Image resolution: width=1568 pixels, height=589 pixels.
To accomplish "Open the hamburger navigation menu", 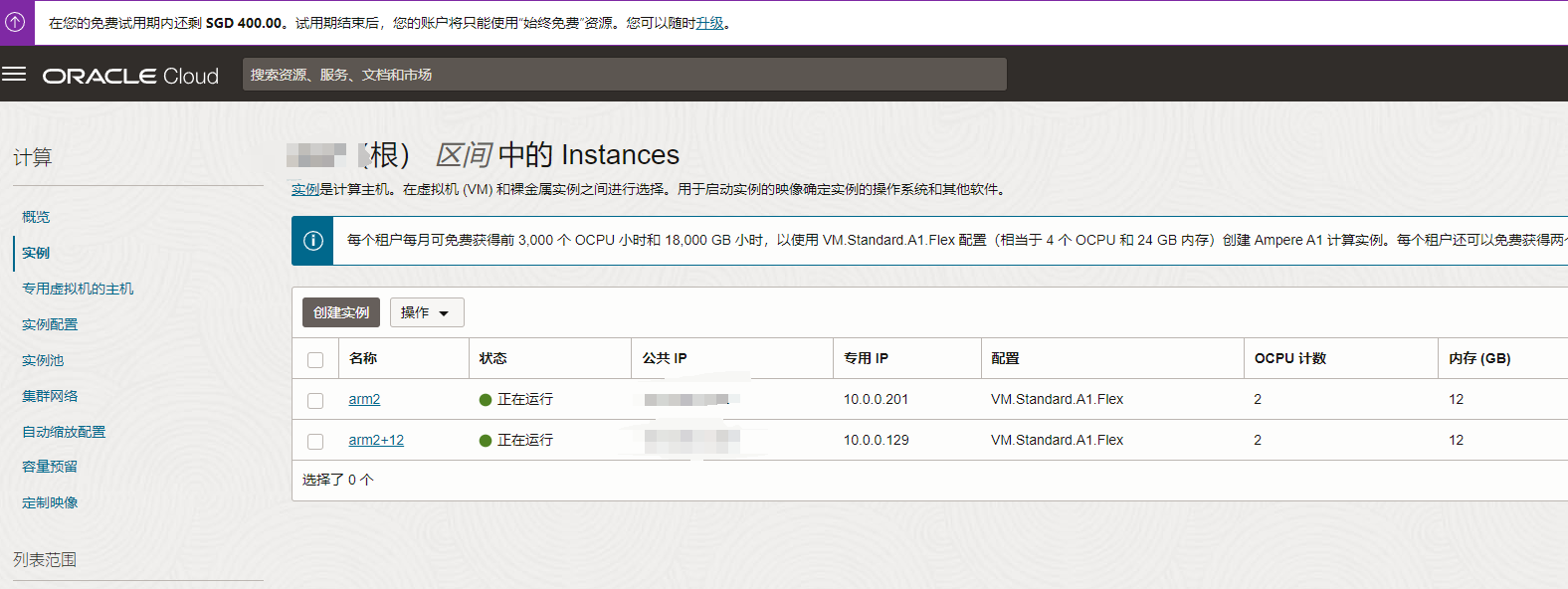I will (x=14, y=75).
